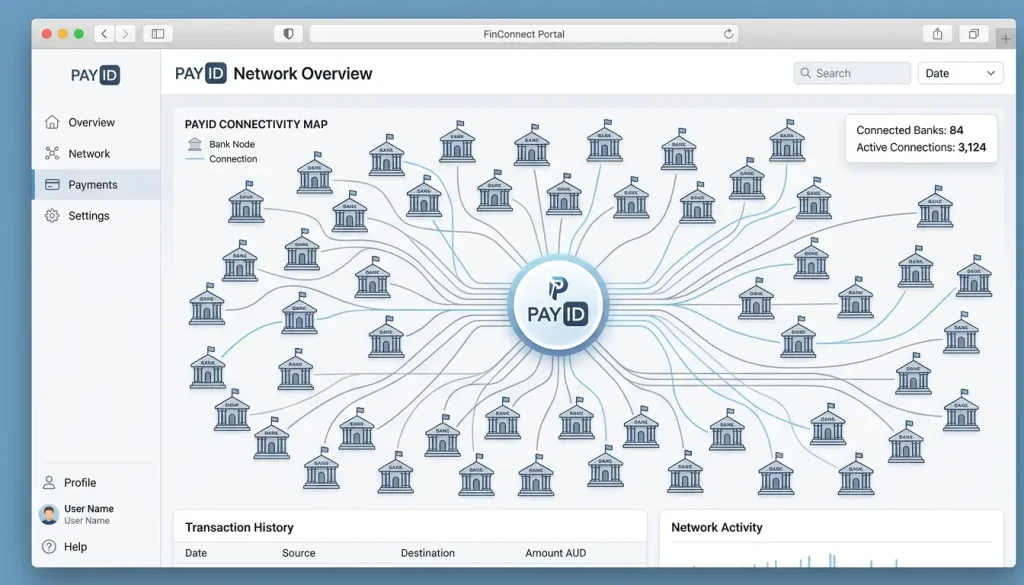Select Payments in the sidebar
Screen dimensions: 1024x585
[x=96, y=185]
